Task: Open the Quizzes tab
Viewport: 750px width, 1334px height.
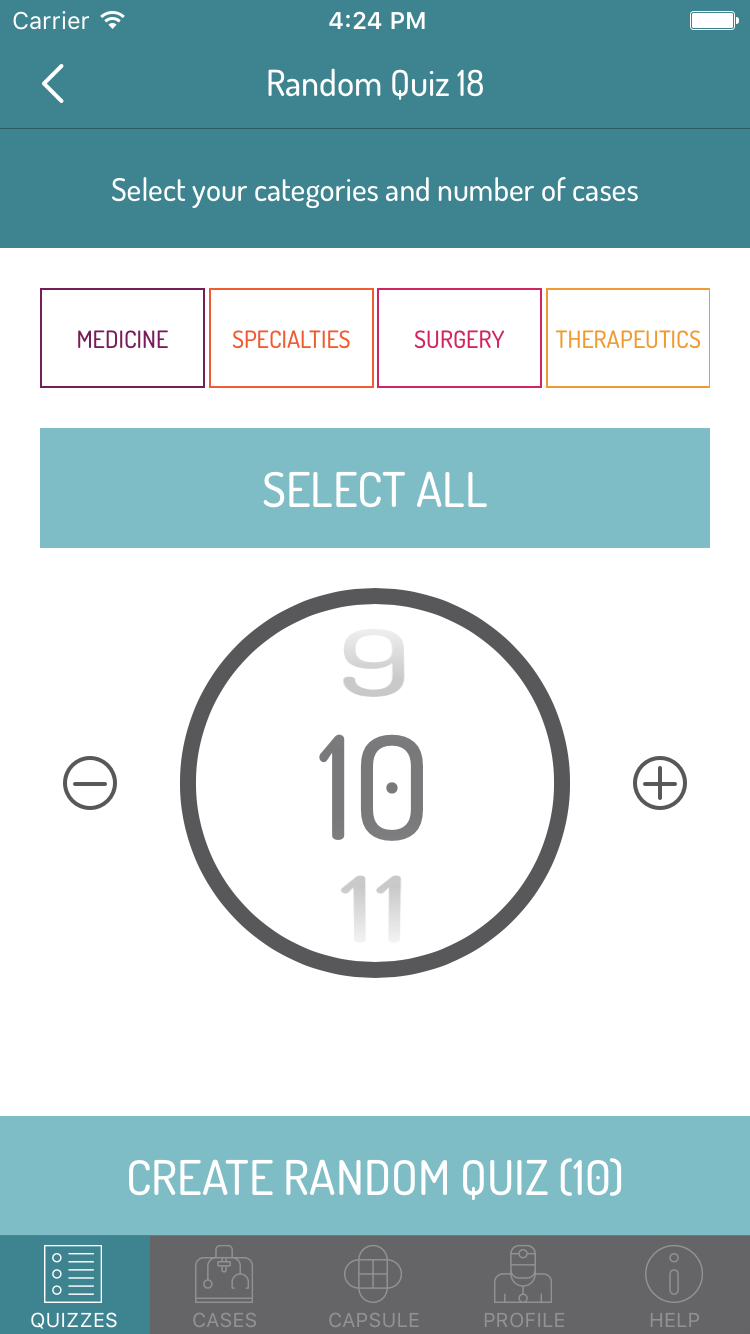Action: click(x=74, y=1285)
